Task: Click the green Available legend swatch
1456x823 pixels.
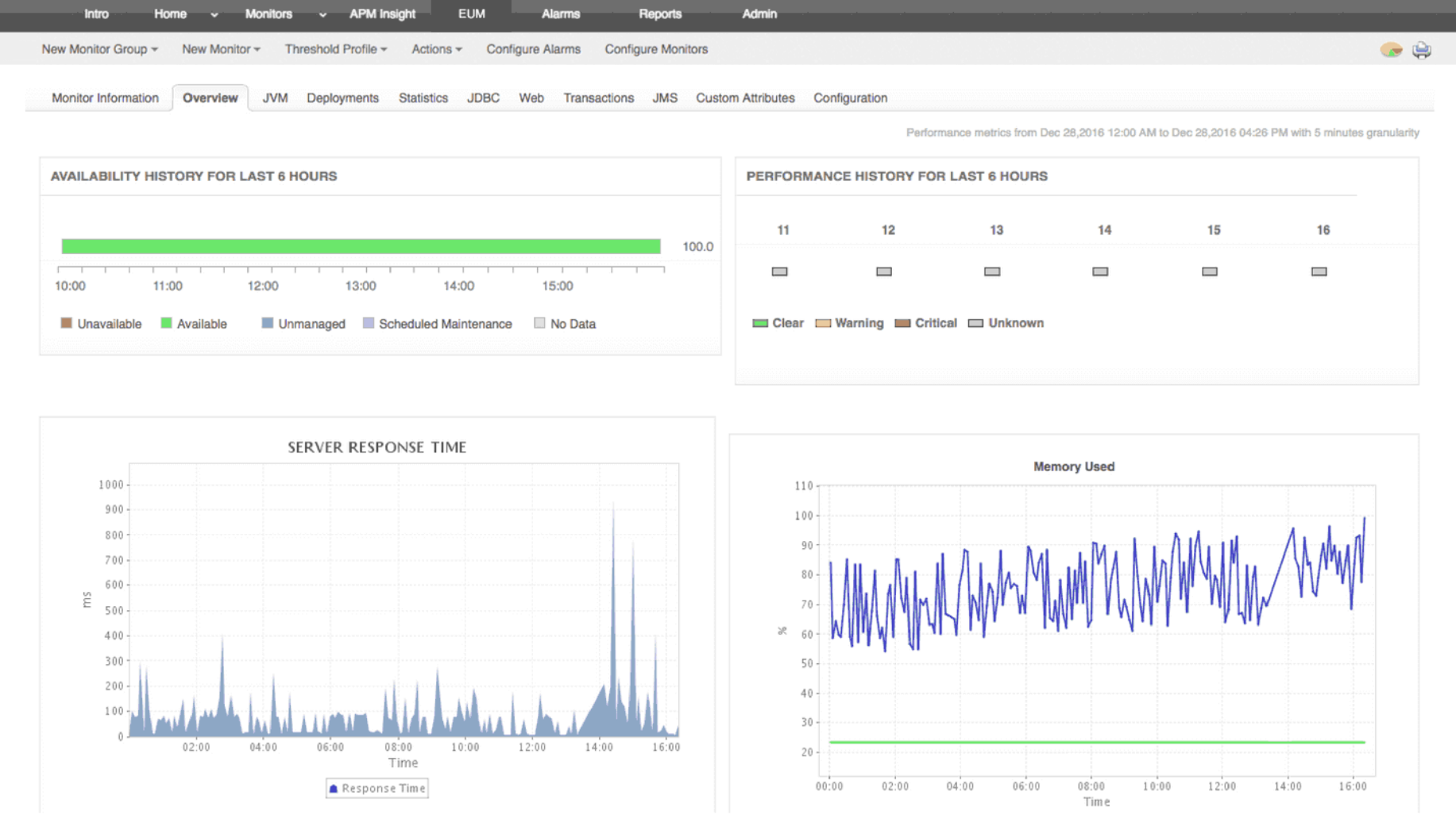Action: (166, 323)
